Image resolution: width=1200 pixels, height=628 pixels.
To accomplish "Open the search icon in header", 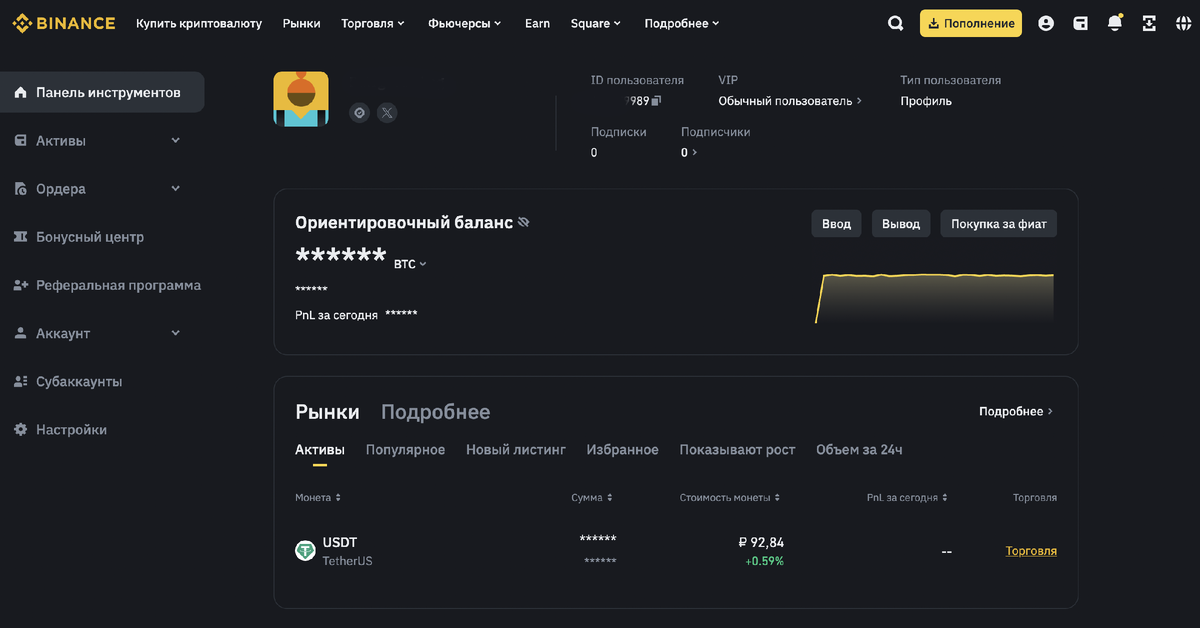I will pyautogui.click(x=896, y=23).
